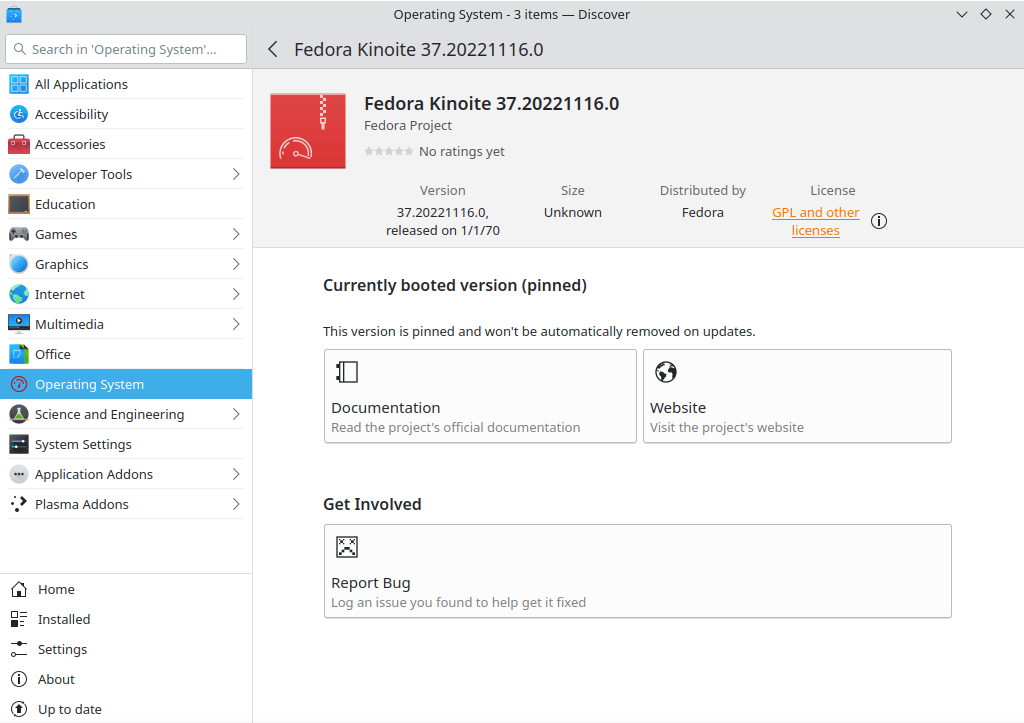Click the System Settings sliders icon
This screenshot has width=1024, height=723.
pos(19,444)
